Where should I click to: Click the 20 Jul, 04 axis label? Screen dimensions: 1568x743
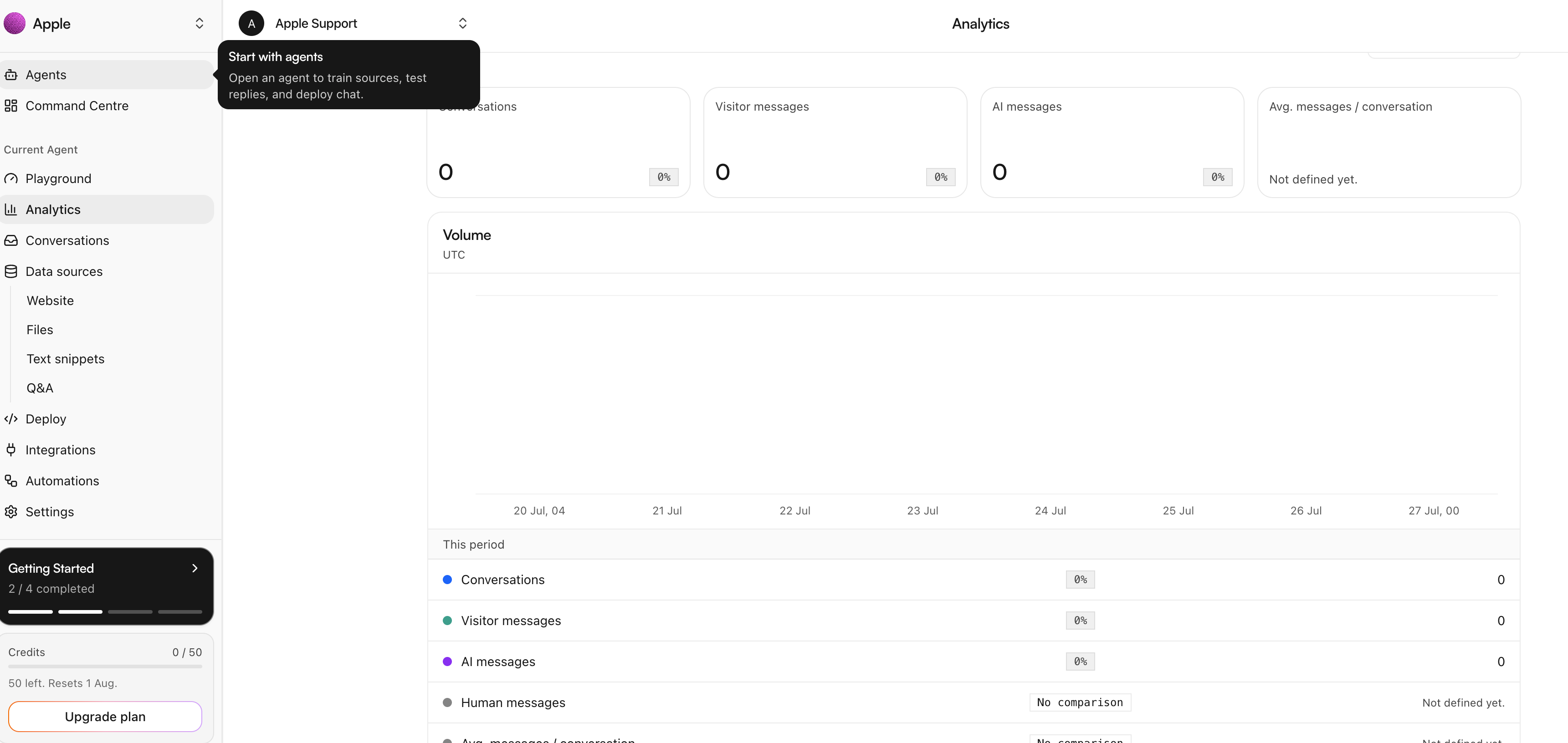pos(539,510)
